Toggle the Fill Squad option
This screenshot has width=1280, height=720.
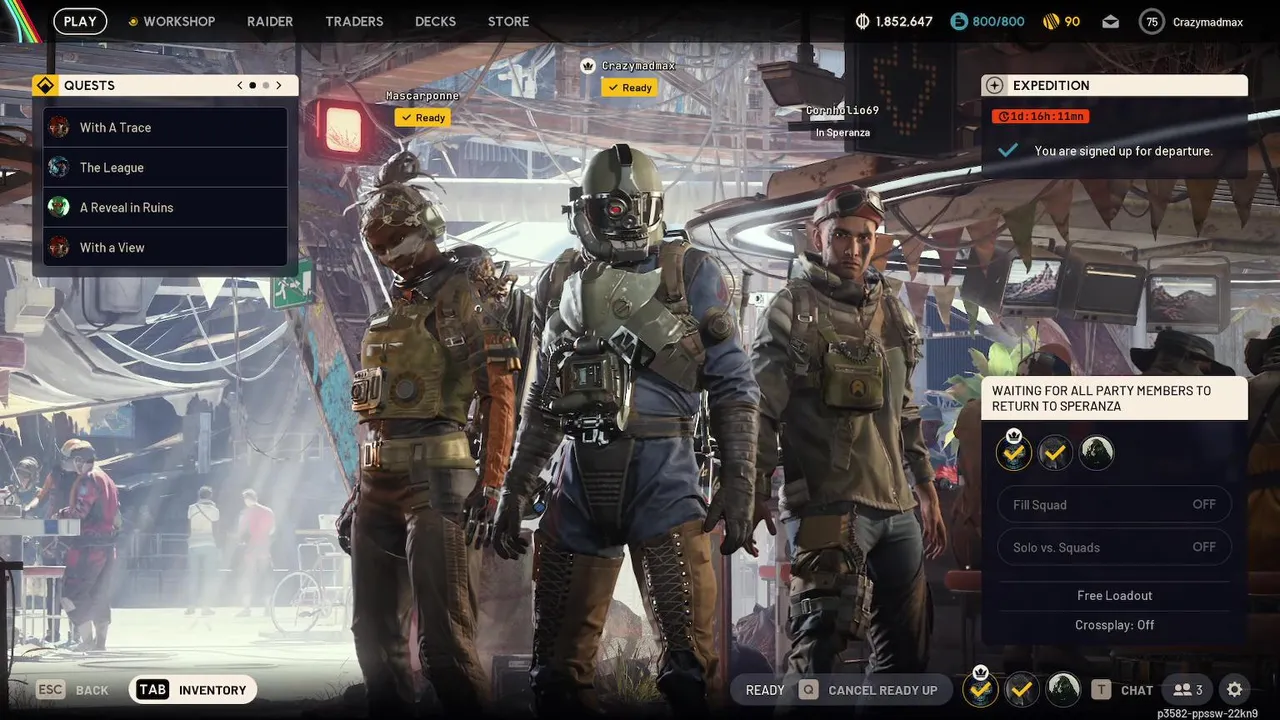click(1114, 505)
